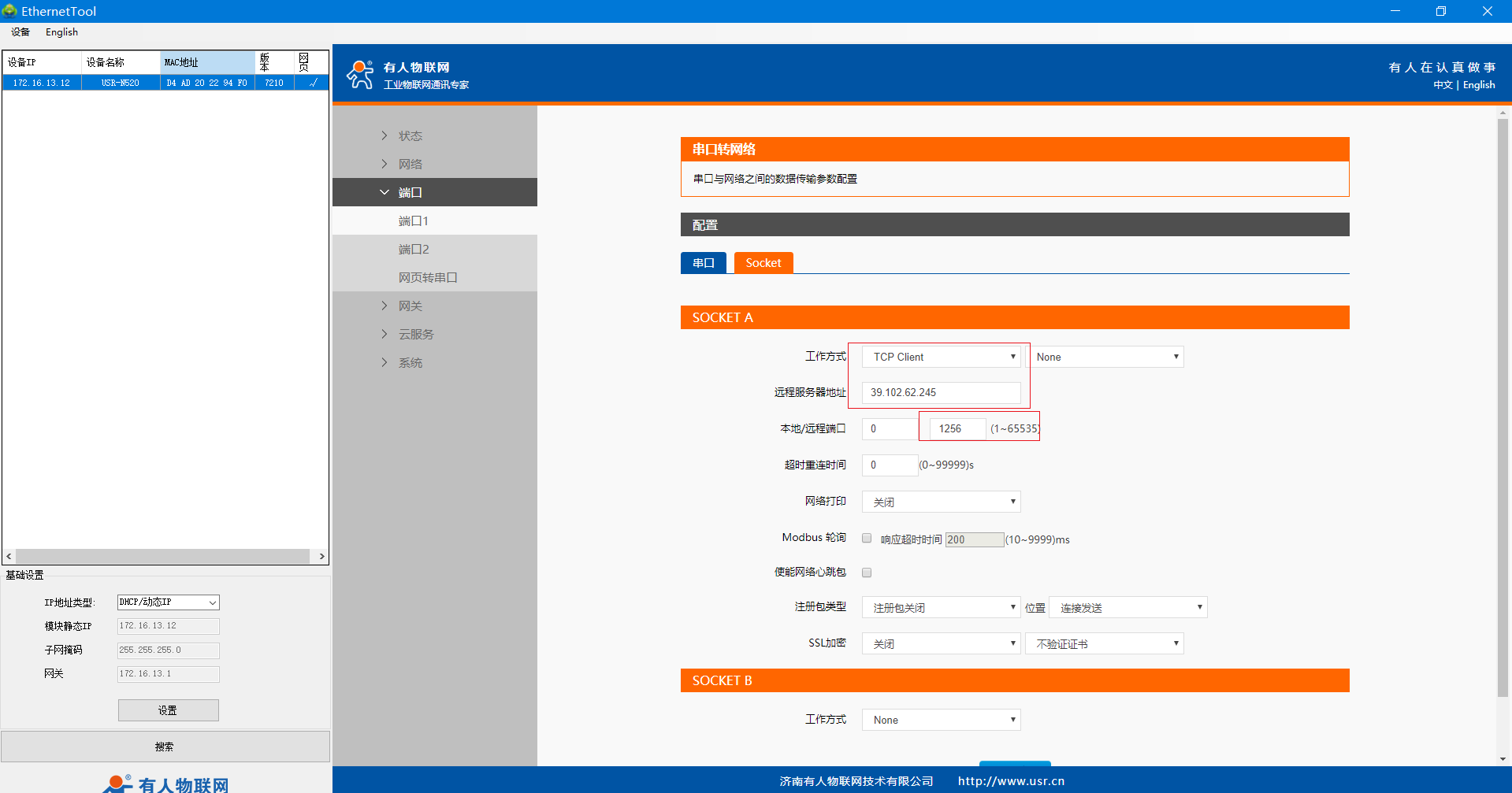1512x793 pixels.
Task: Click the 设置 button in basic settings
Action: click(x=168, y=710)
